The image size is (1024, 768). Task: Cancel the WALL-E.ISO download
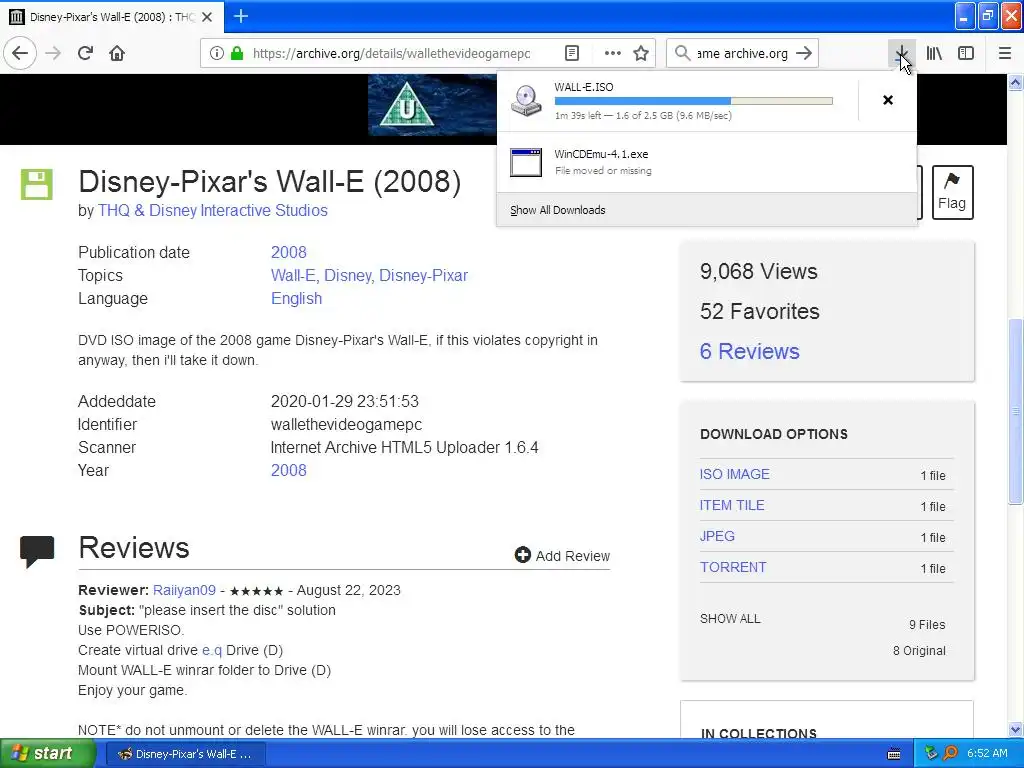[888, 100]
